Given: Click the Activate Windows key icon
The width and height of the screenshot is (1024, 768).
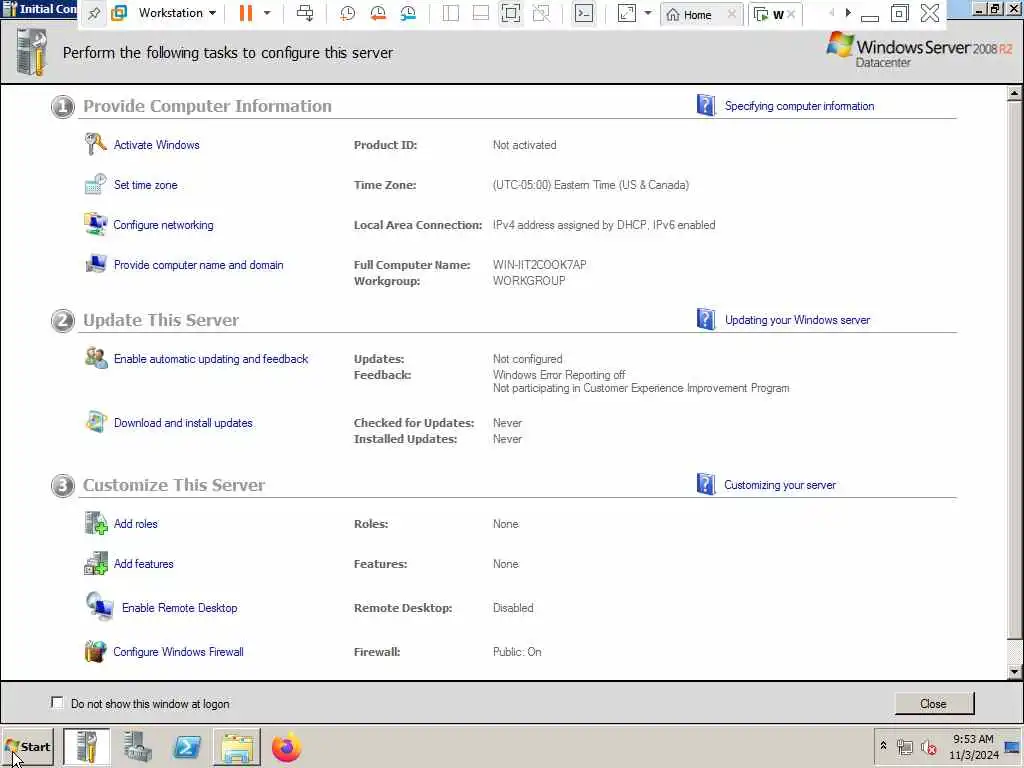Looking at the screenshot, I should tap(95, 144).
